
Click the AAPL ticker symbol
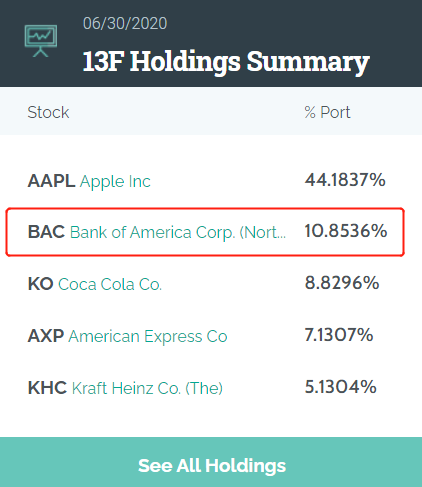[51, 181]
